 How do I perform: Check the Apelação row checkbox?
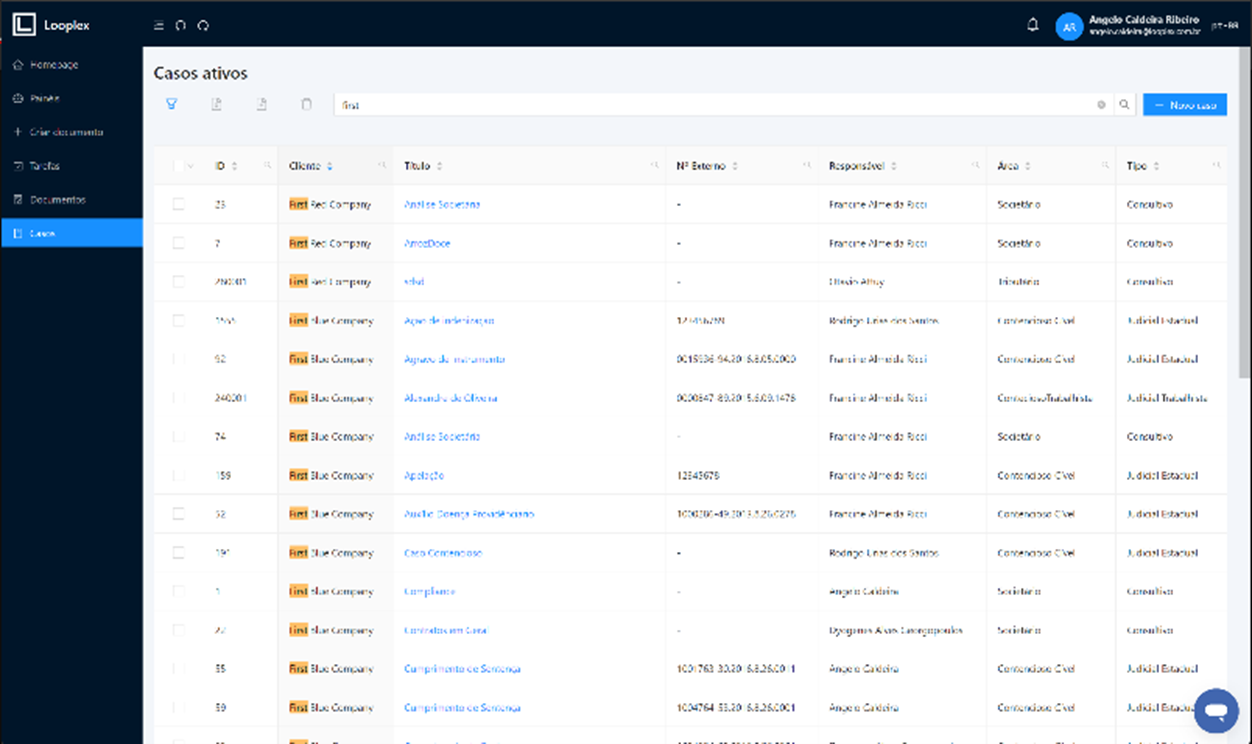coord(178,475)
